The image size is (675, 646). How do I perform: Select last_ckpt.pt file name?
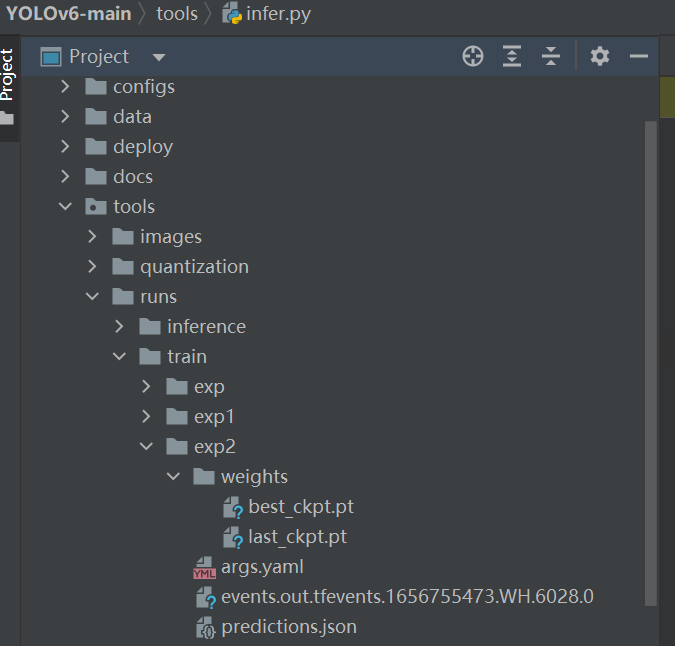[297, 537]
